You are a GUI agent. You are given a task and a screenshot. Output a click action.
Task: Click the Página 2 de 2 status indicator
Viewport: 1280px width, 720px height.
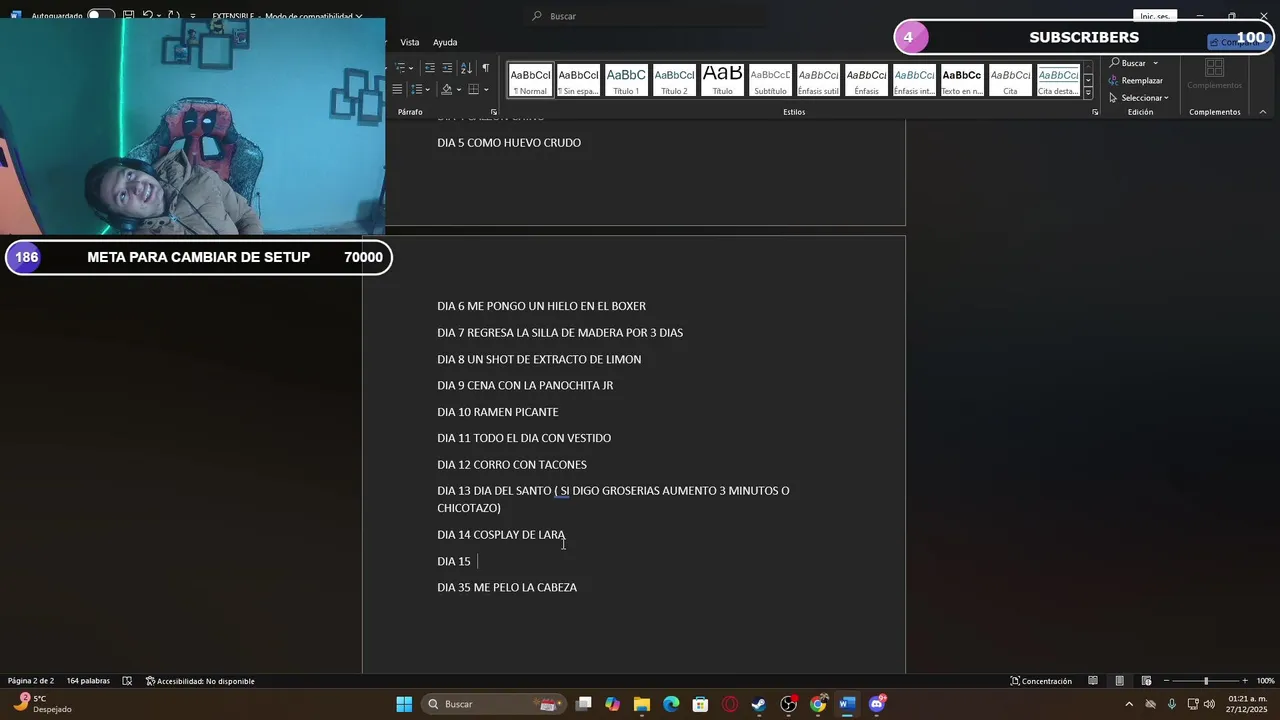(x=29, y=681)
